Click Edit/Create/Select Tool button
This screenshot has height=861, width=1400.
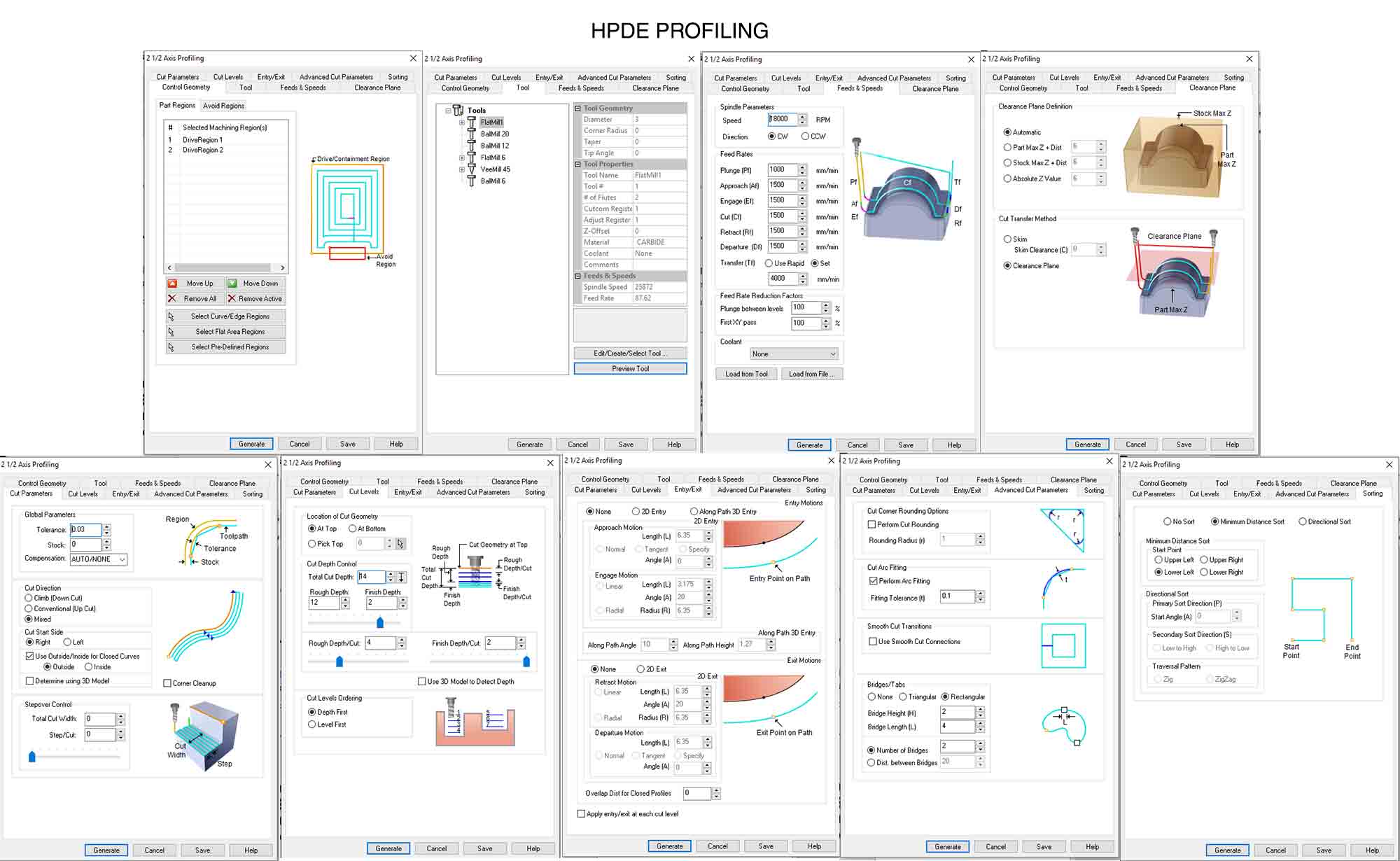pyautogui.click(x=630, y=353)
